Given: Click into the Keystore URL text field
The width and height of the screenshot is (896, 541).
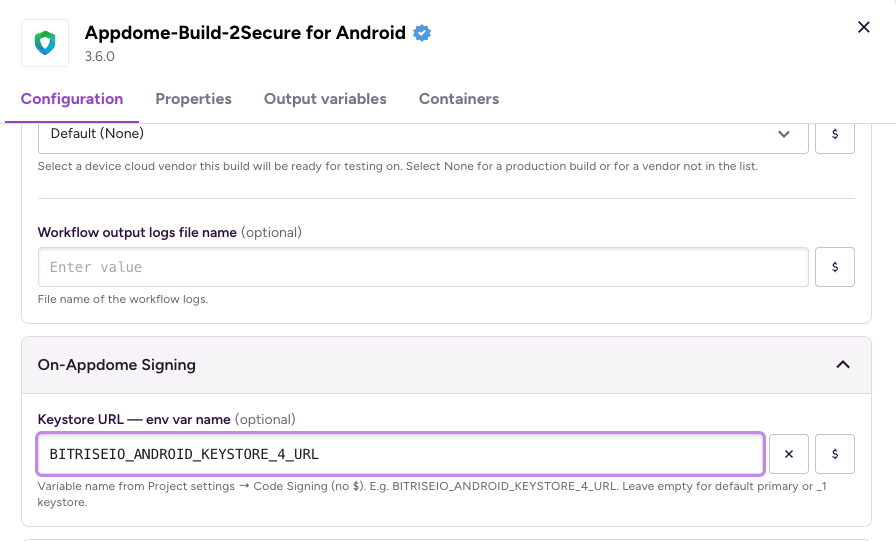Looking at the screenshot, I should [400, 454].
